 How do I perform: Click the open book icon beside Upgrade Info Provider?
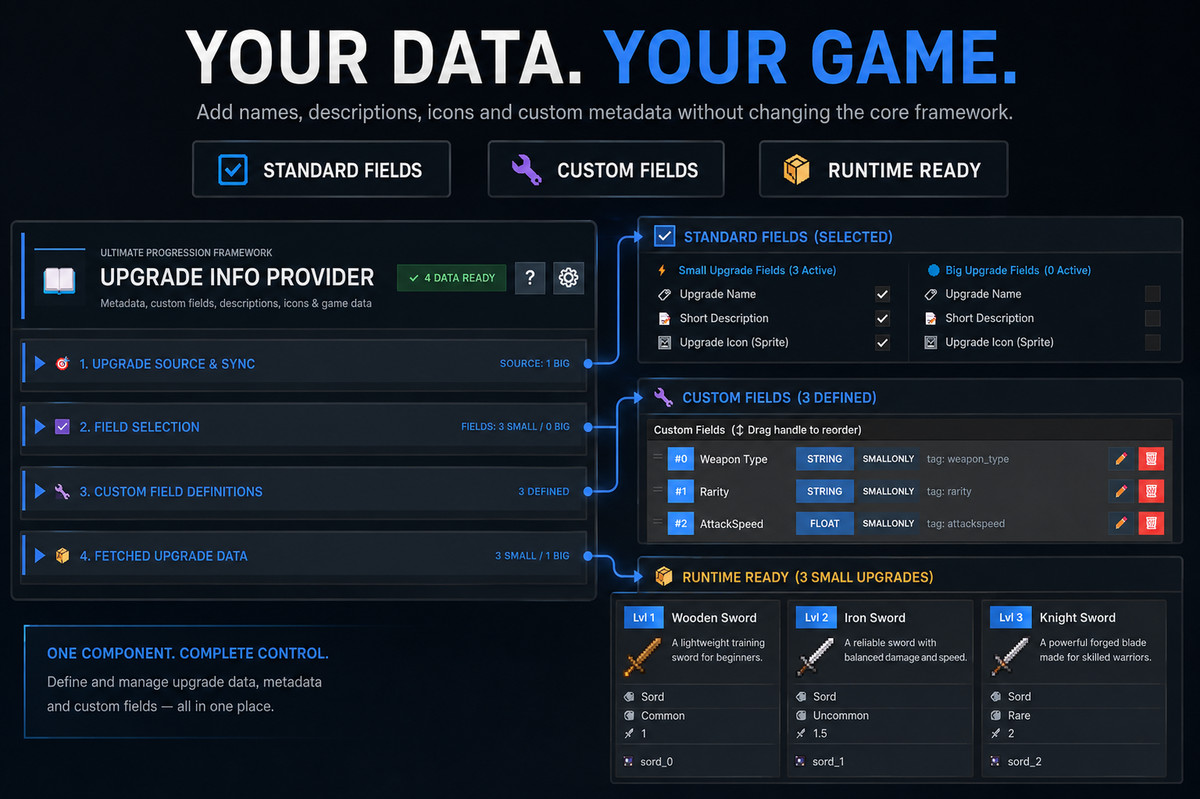(59, 280)
